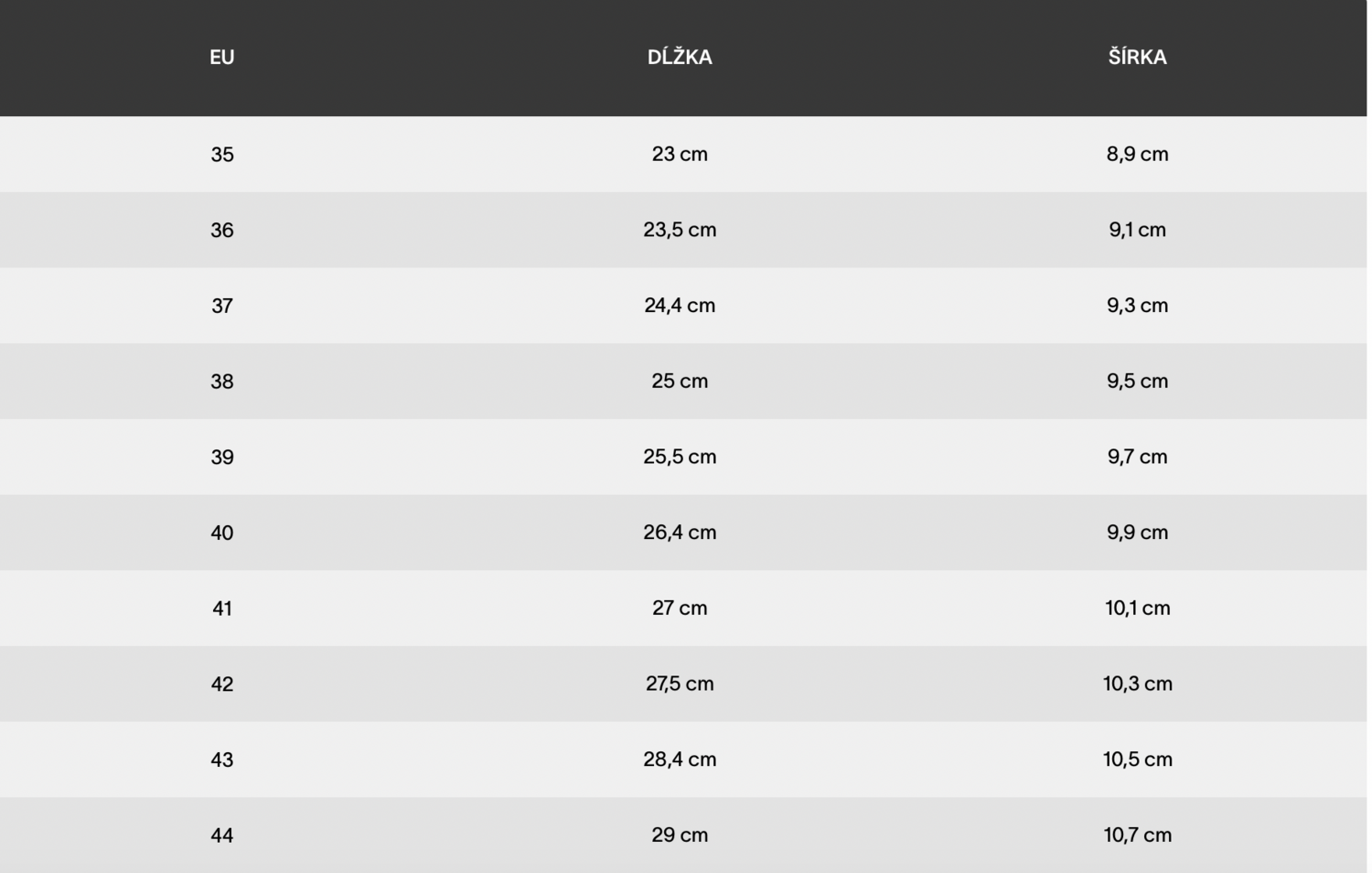Viewport: 1372px width, 873px height.
Task: Select EU size 42 cell
Action: coord(222,684)
